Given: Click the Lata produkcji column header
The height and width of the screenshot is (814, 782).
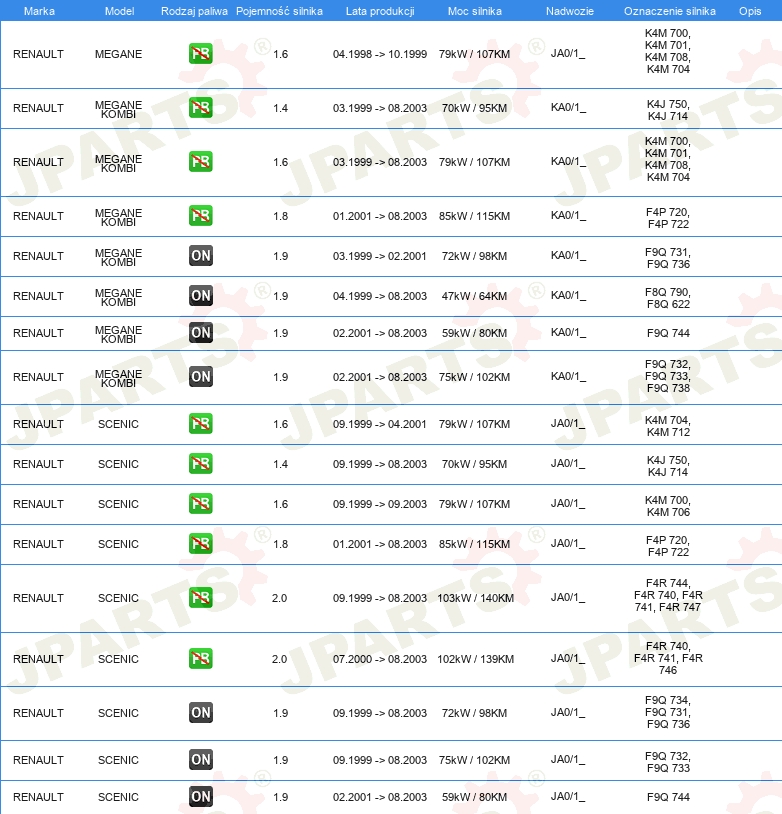Looking at the screenshot, I should coord(380,11).
